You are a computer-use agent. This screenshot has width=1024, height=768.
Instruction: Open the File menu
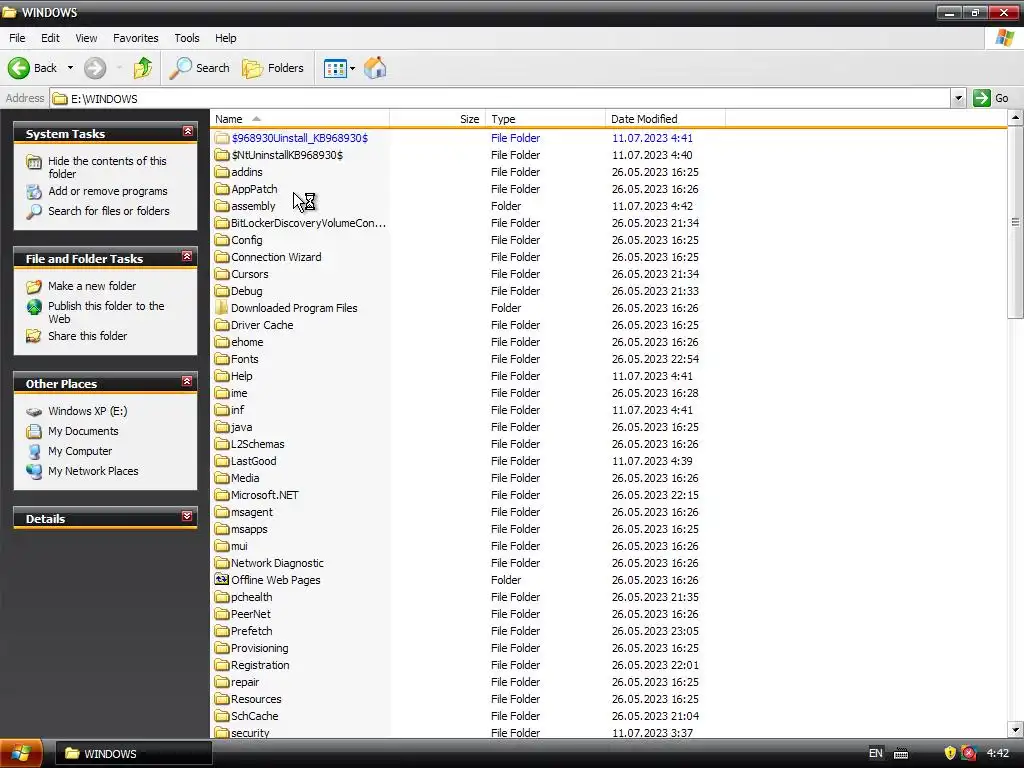[x=17, y=38]
